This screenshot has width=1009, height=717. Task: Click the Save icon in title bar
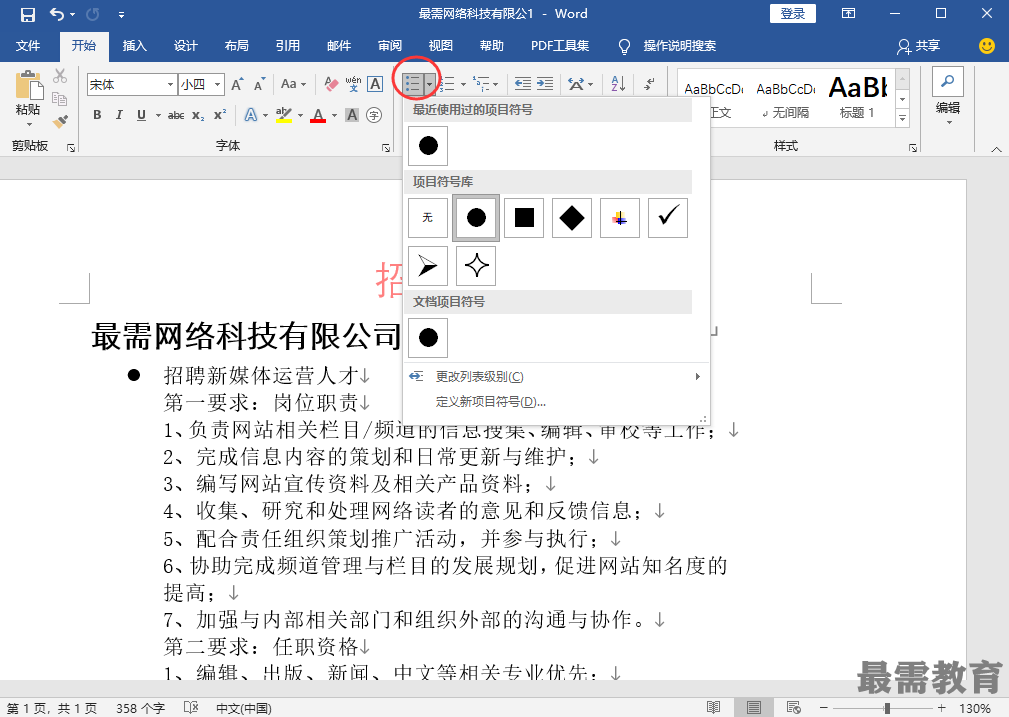click(28, 14)
